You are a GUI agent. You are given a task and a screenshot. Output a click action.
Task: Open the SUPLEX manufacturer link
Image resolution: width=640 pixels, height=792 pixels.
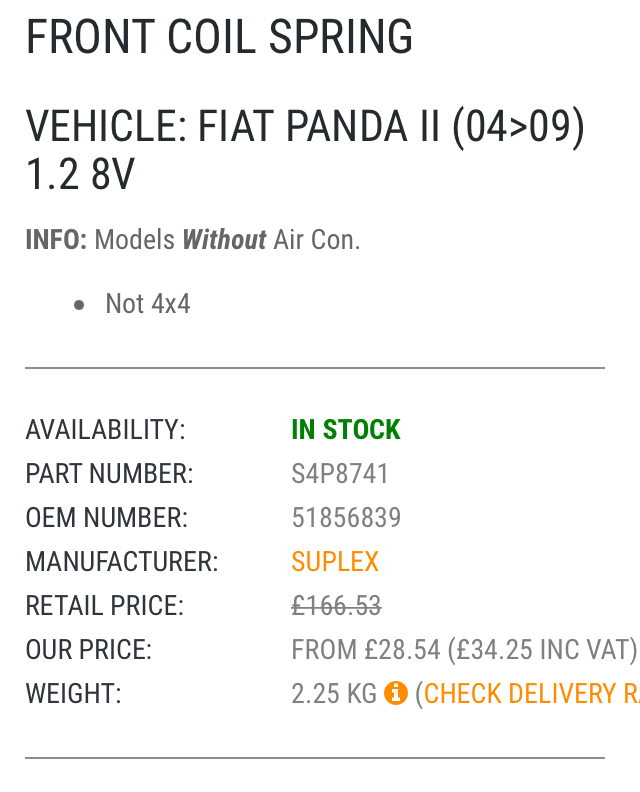(335, 562)
